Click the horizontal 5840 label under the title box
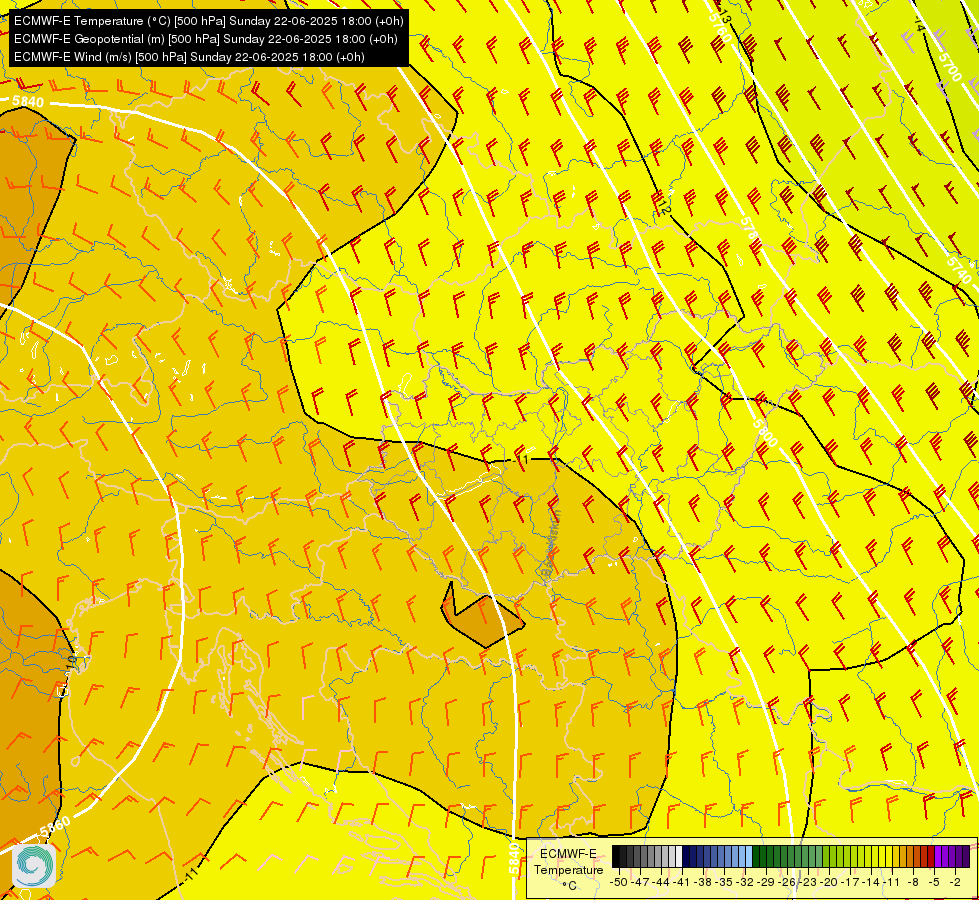This screenshot has width=979, height=900. coord(27,101)
